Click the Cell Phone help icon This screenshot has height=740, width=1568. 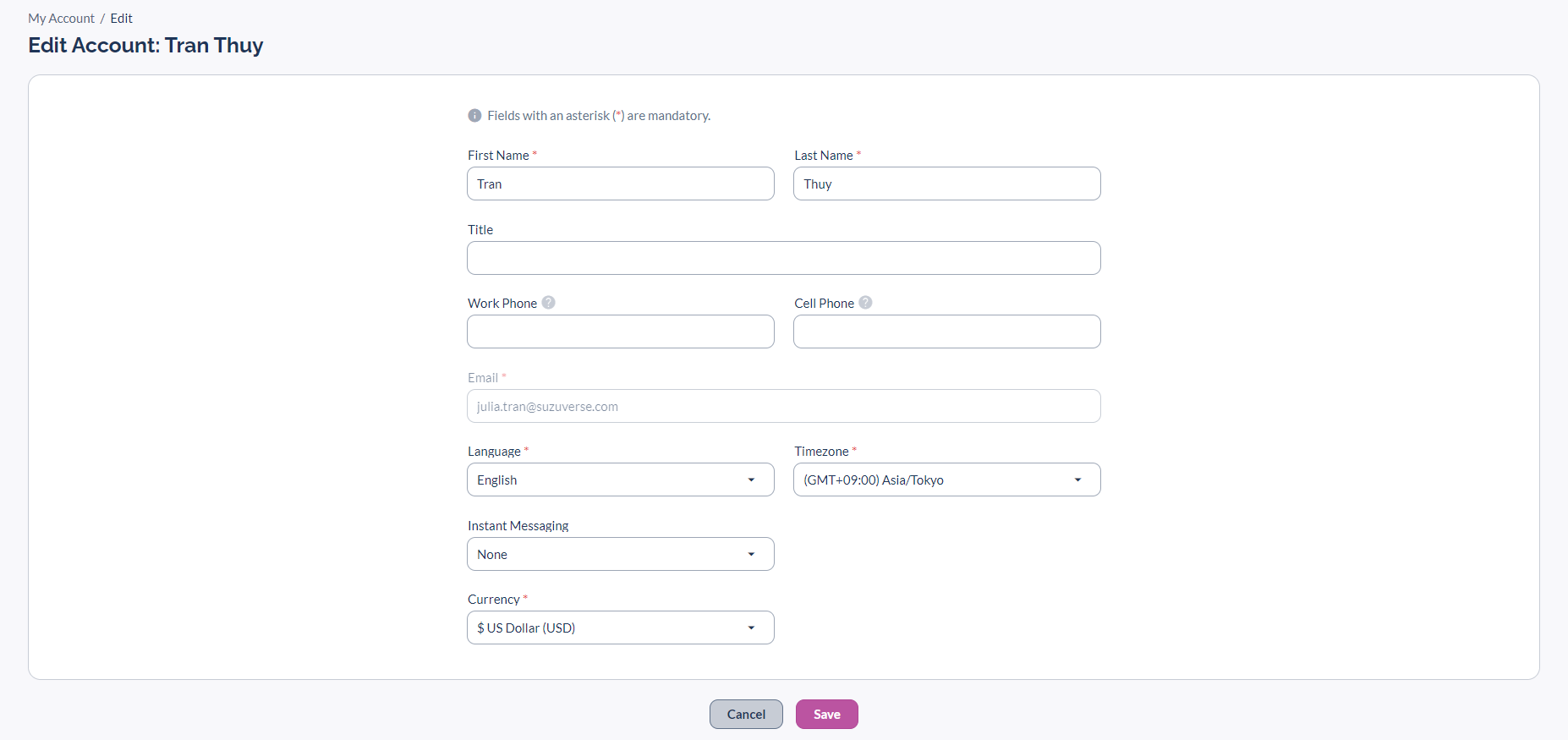865,303
